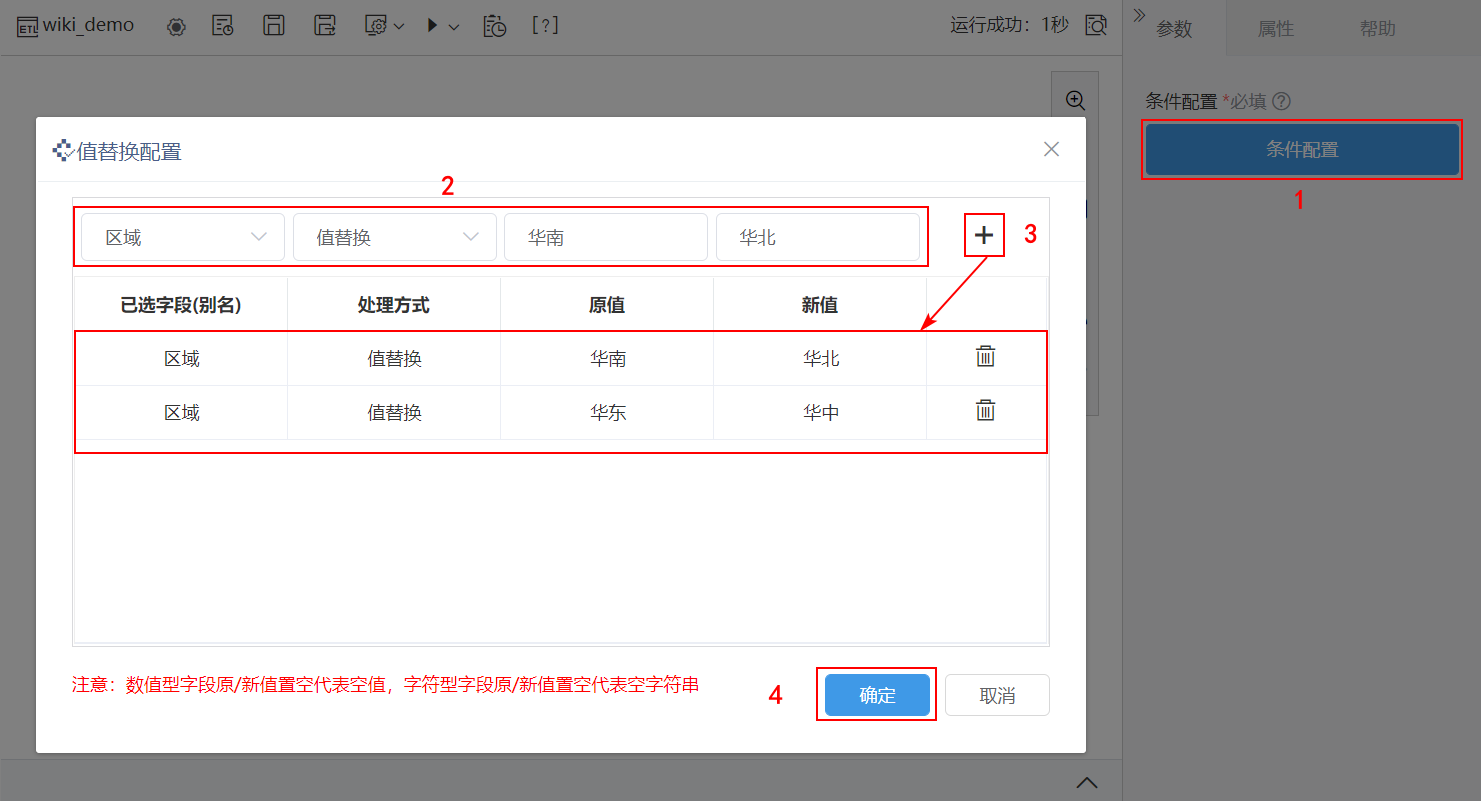1481x801 pixels.
Task: Click the 华南 cell in the table
Action: (x=608, y=358)
